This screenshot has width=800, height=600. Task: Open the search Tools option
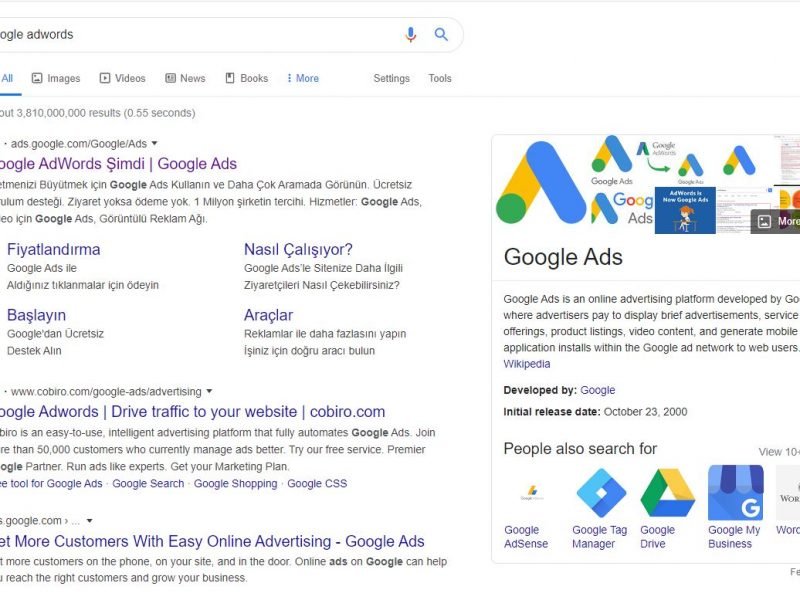pyautogui.click(x=440, y=78)
